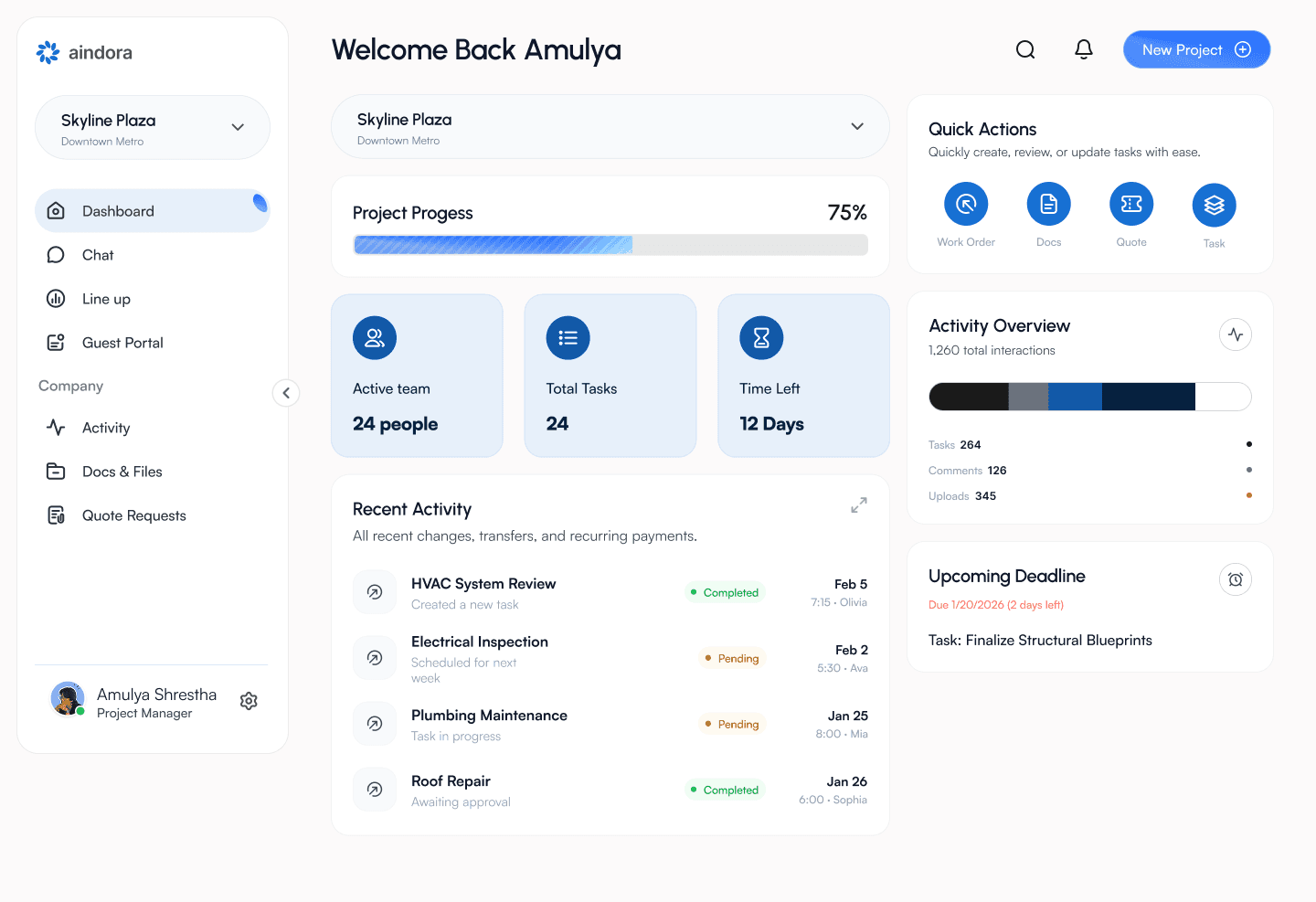
Task: Click the black segment of the Activity Overview bar
Action: click(969, 397)
